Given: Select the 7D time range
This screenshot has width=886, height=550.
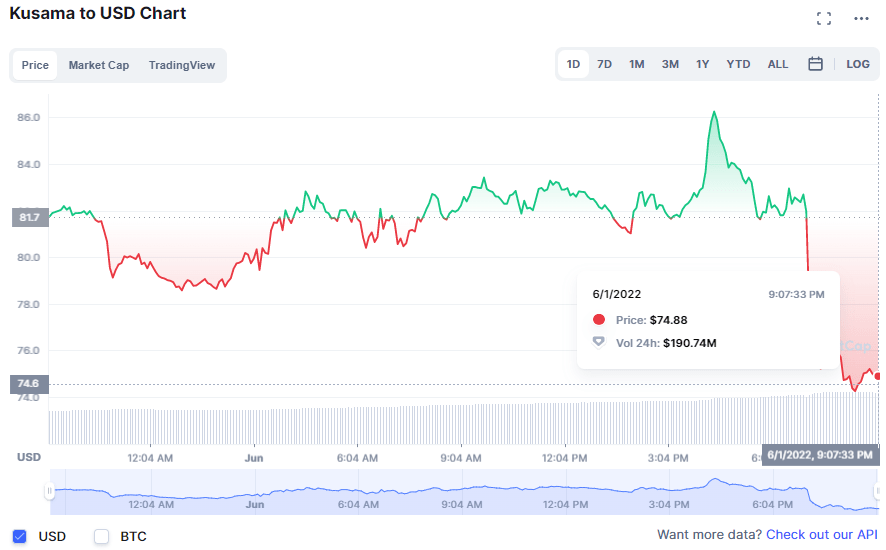Looking at the screenshot, I should (604, 64).
